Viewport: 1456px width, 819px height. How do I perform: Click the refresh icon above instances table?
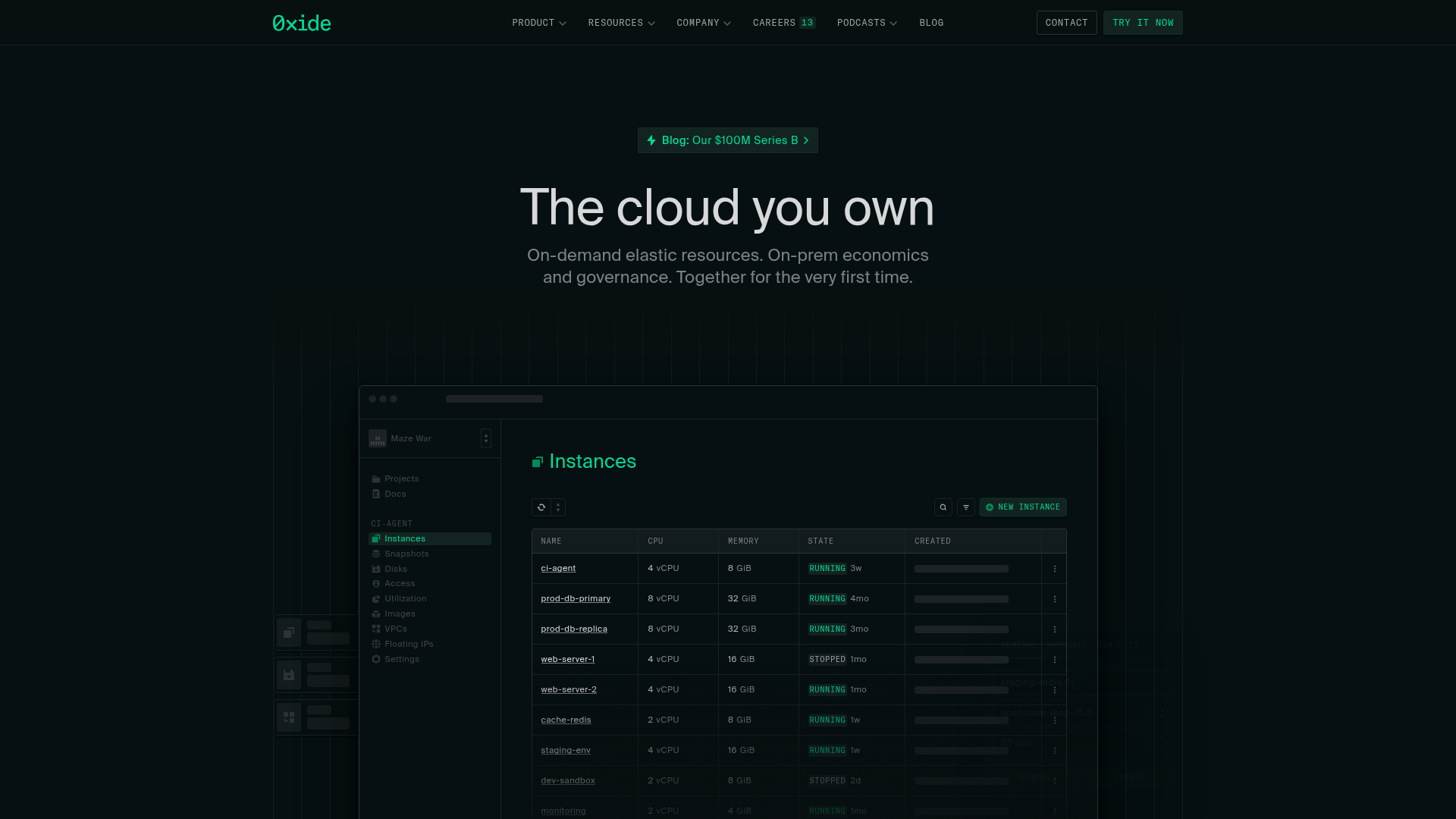(x=541, y=507)
